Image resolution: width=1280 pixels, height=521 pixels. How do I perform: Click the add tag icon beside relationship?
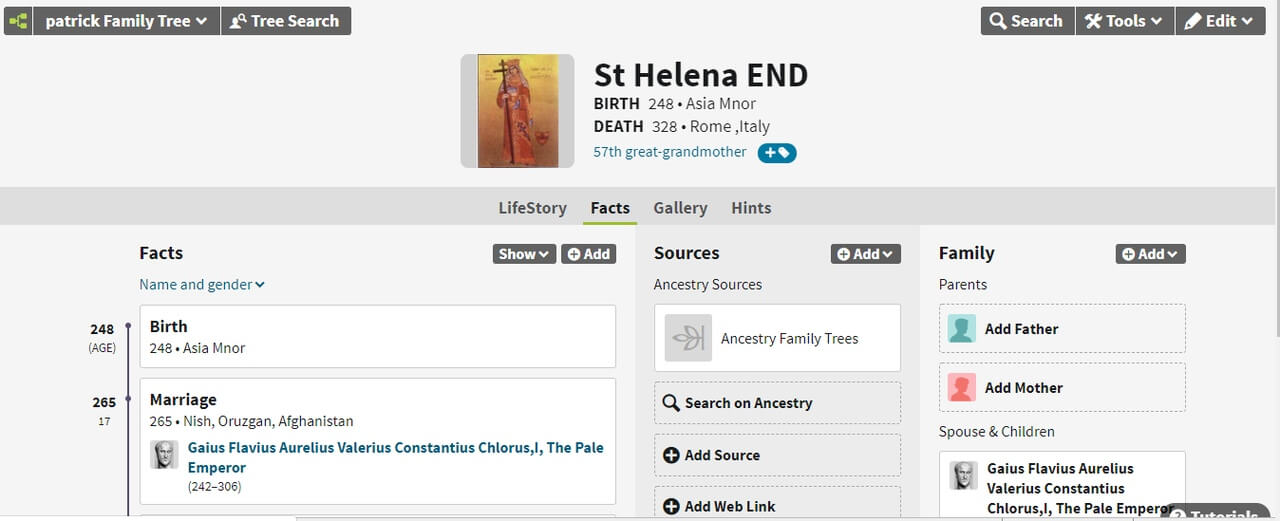click(x=776, y=153)
